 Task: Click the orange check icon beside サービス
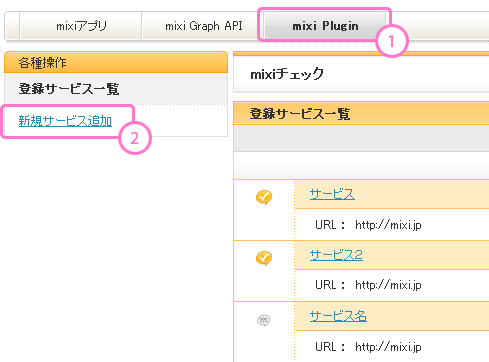(264, 197)
